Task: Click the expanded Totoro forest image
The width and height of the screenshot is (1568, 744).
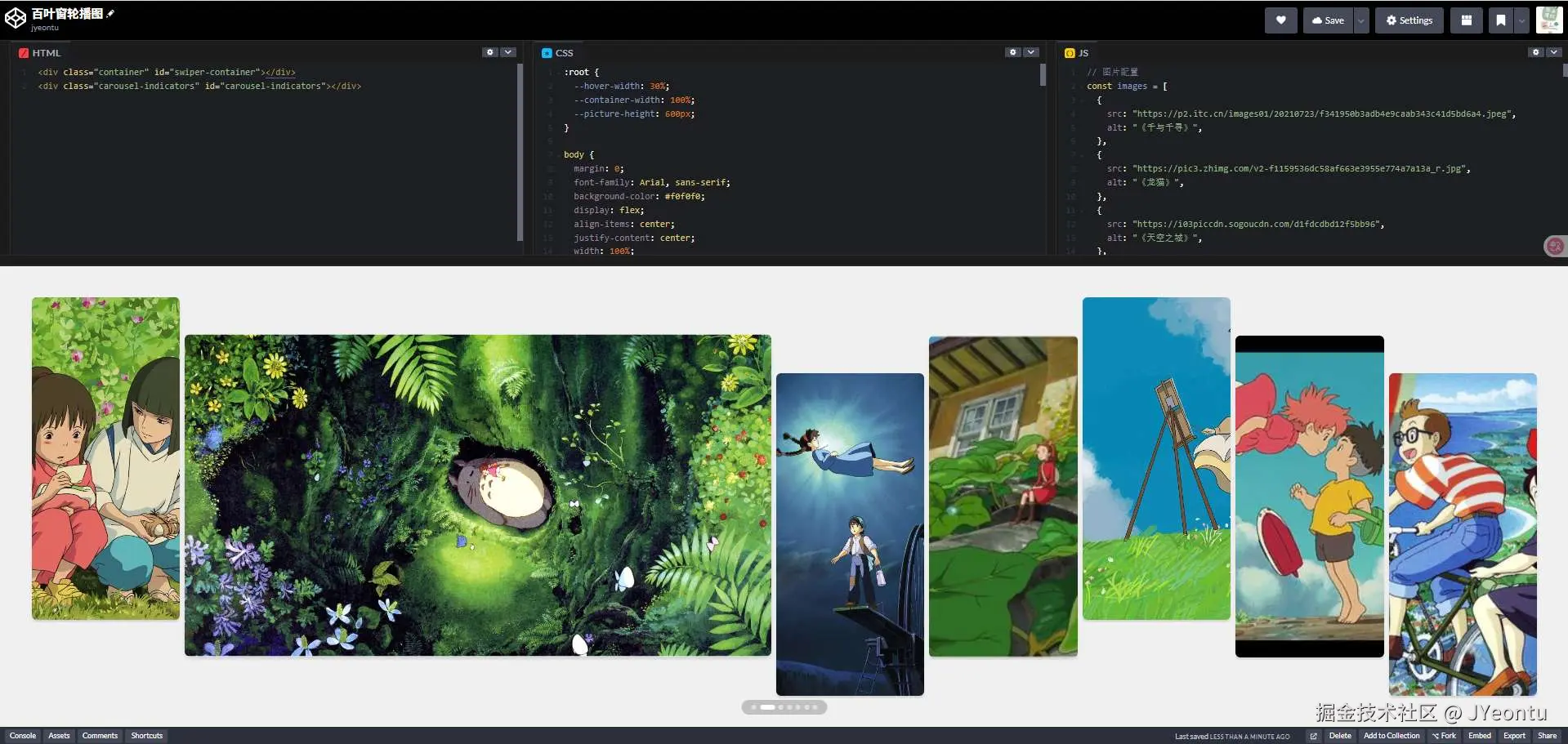Action: [x=478, y=495]
